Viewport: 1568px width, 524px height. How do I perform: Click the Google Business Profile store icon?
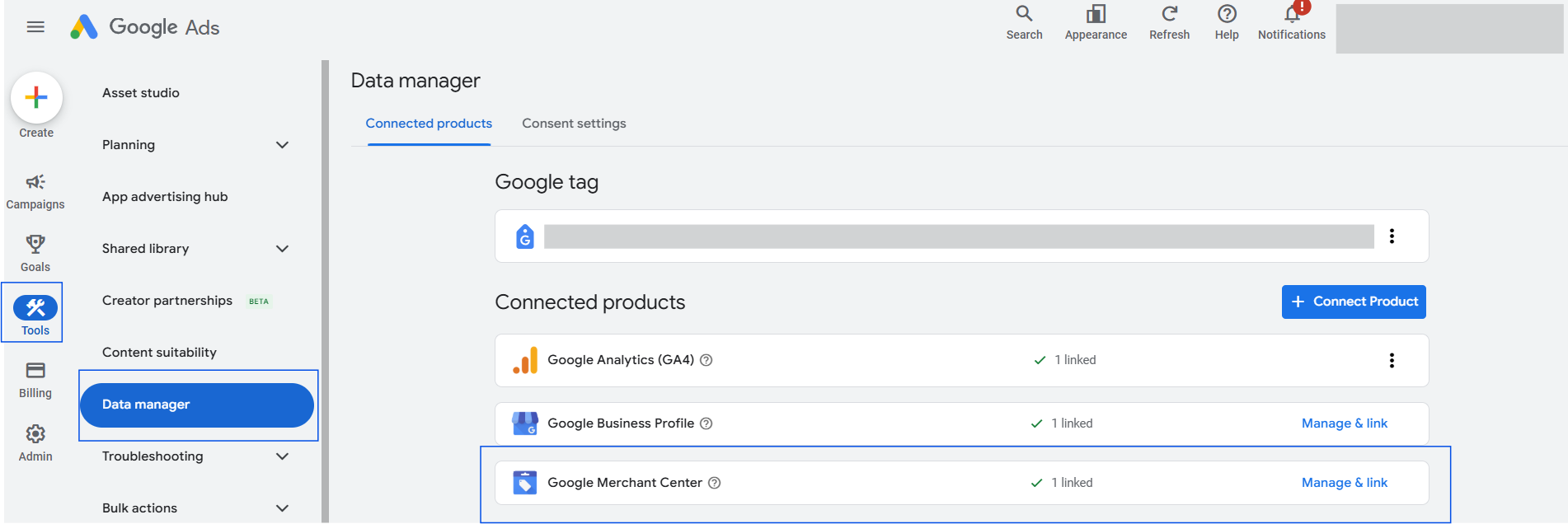525,423
